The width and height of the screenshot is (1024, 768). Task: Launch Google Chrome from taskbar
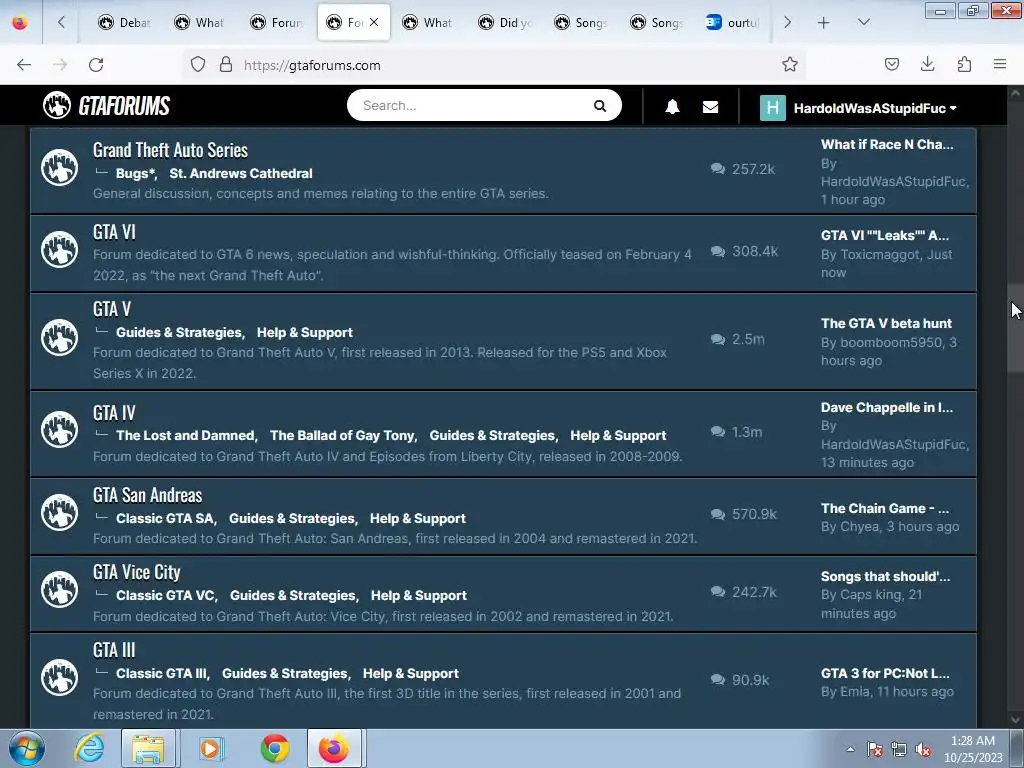tap(274, 748)
